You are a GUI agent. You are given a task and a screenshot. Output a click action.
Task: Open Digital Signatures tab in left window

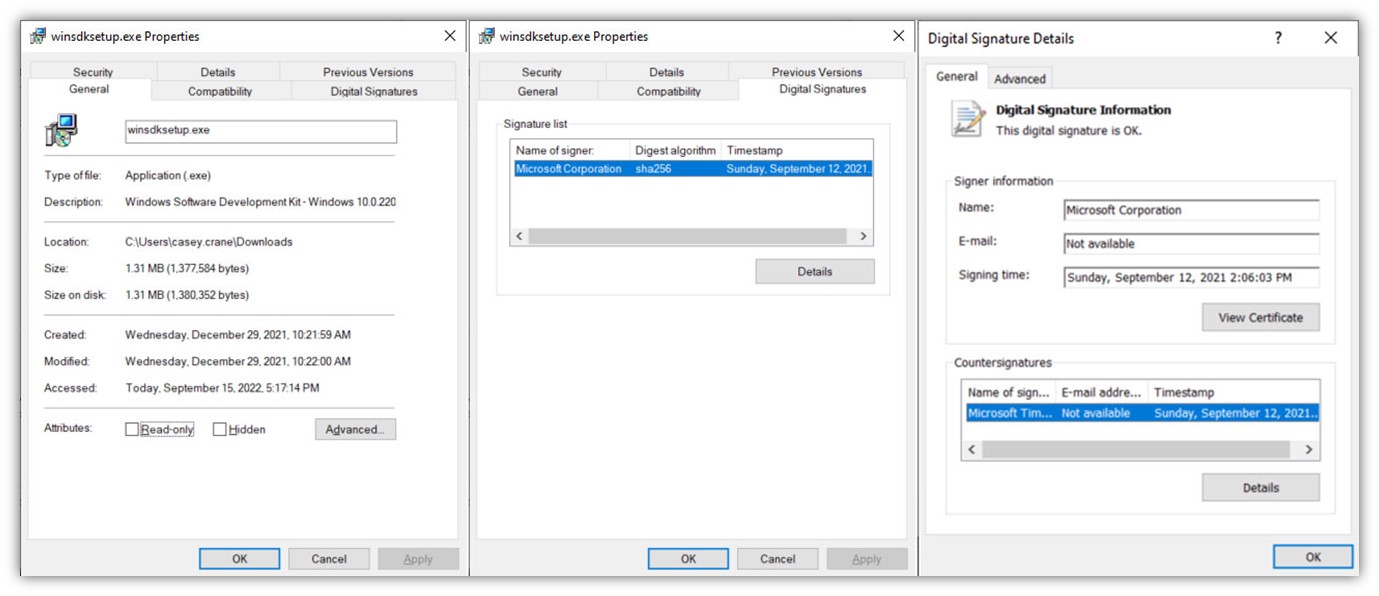[x=374, y=91]
